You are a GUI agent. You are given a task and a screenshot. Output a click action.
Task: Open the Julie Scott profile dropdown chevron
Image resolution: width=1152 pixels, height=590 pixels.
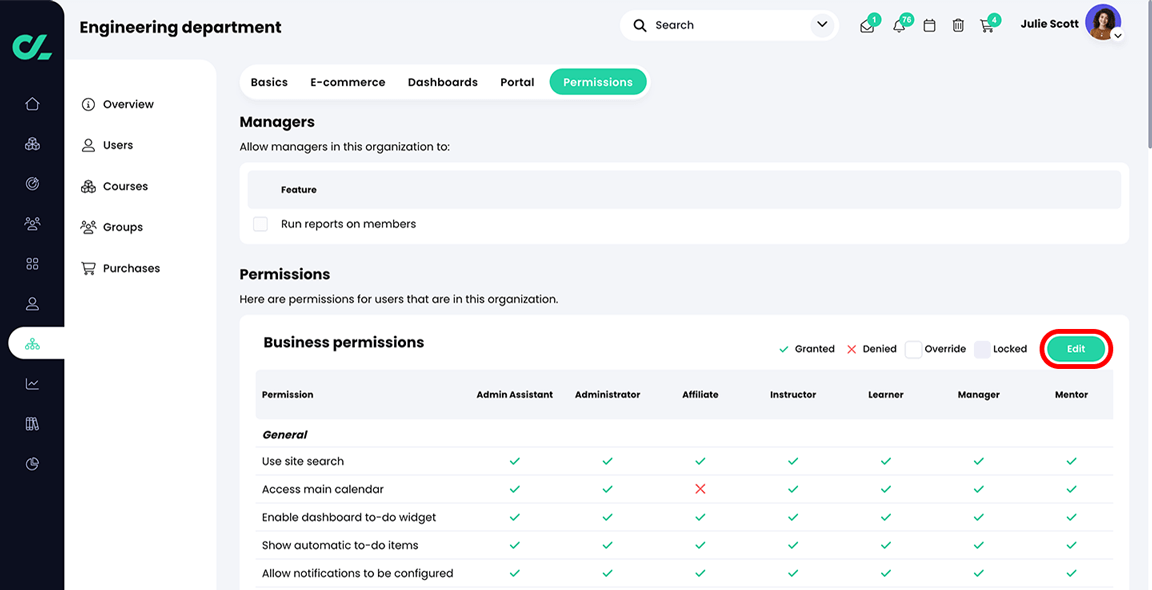pyautogui.click(x=1117, y=36)
